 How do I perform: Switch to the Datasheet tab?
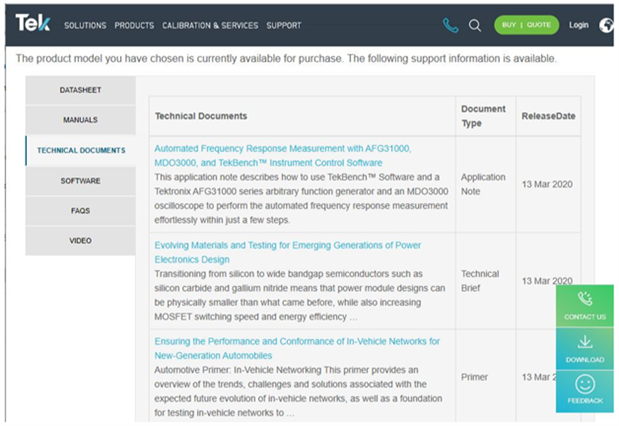pos(80,90)
